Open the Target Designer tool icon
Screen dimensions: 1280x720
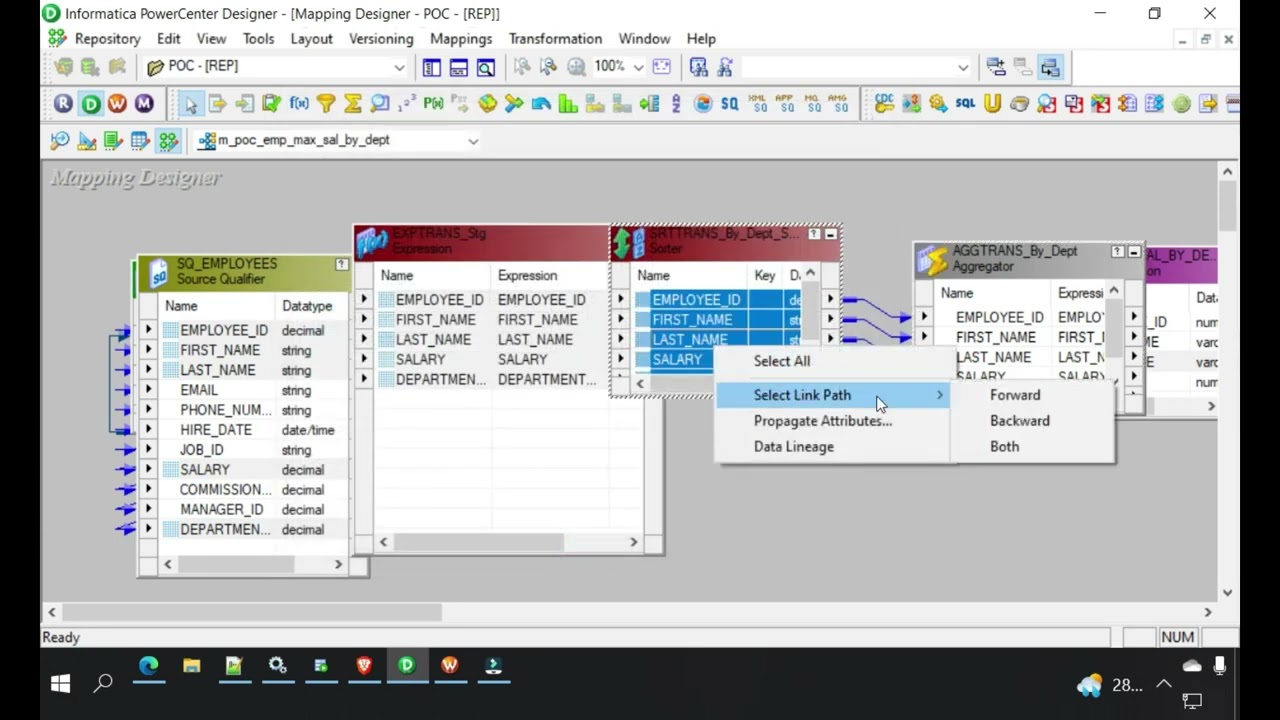[86, 141]
